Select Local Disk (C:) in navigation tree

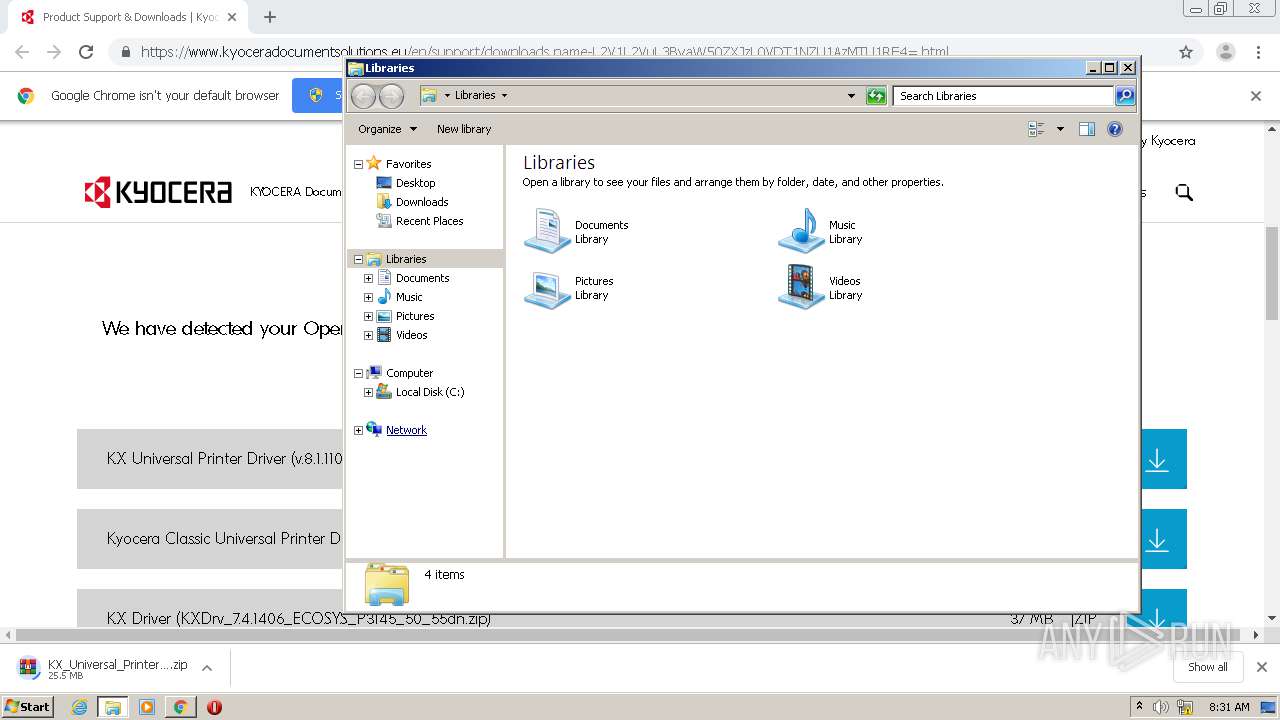tap(430, 392)
